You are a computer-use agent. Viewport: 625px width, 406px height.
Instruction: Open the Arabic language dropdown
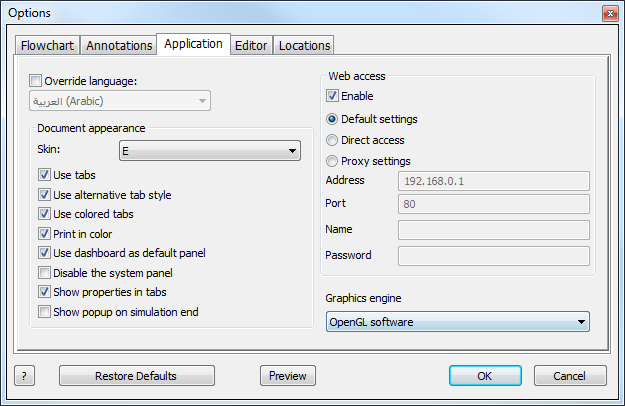pos(120,101)
